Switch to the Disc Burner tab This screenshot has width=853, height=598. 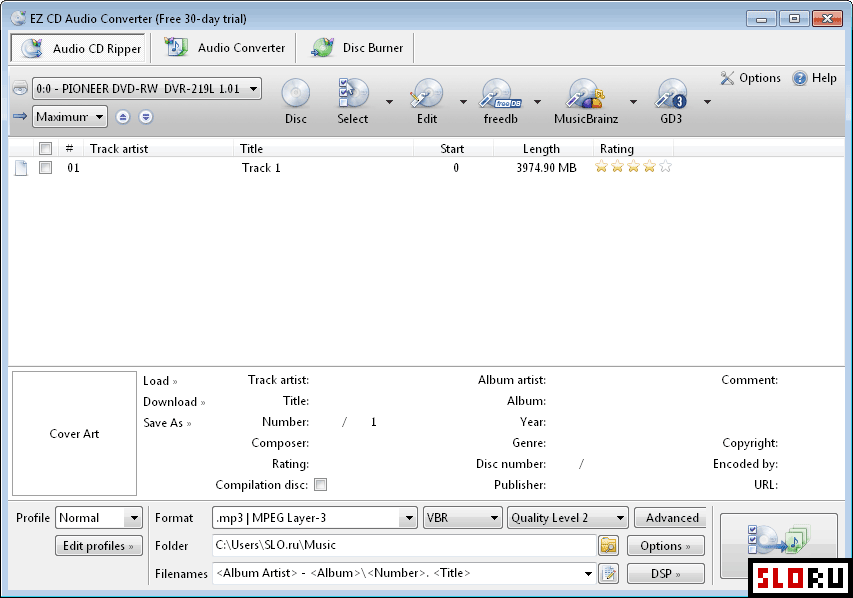coord(356,48)
